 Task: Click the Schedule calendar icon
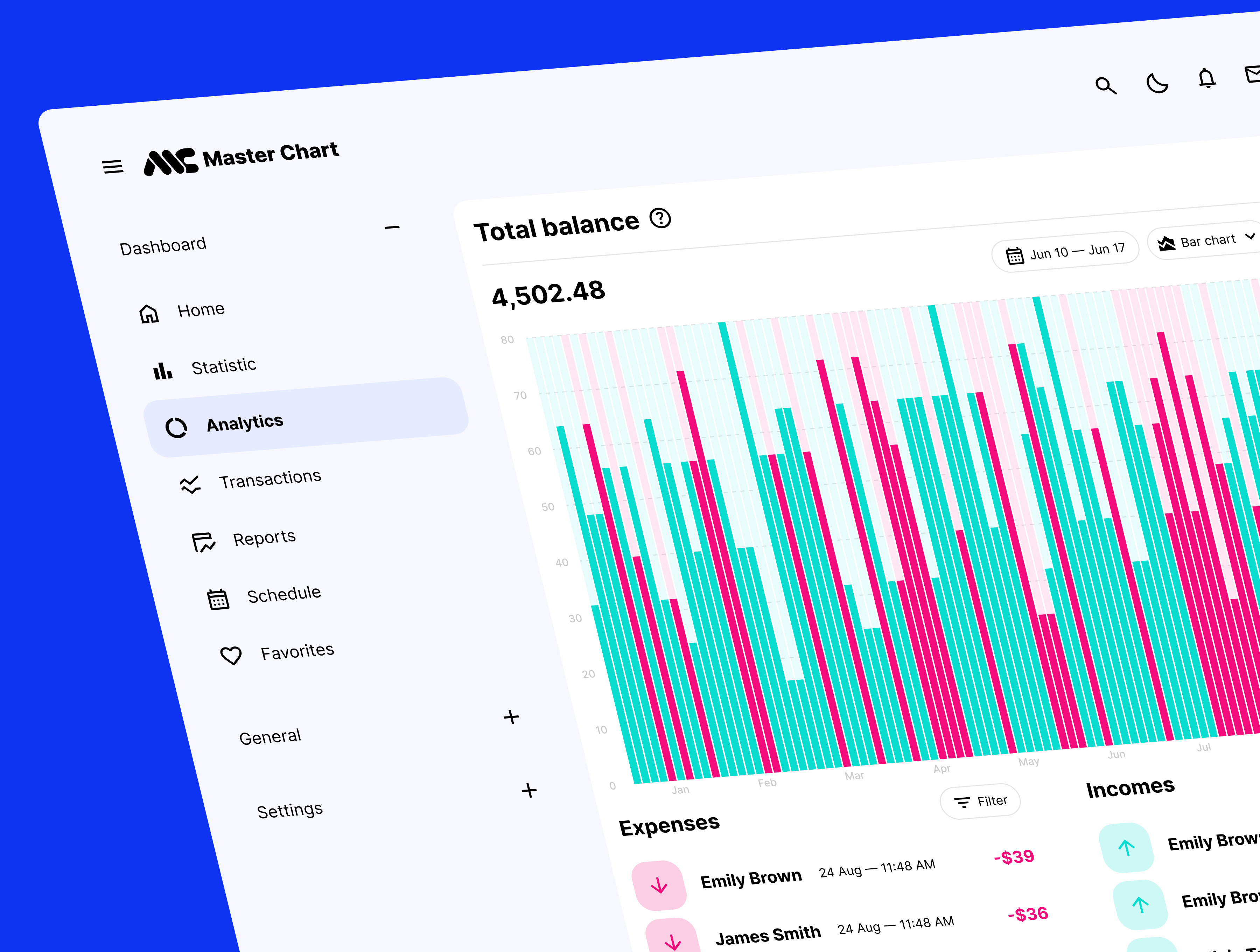(218, 599)
